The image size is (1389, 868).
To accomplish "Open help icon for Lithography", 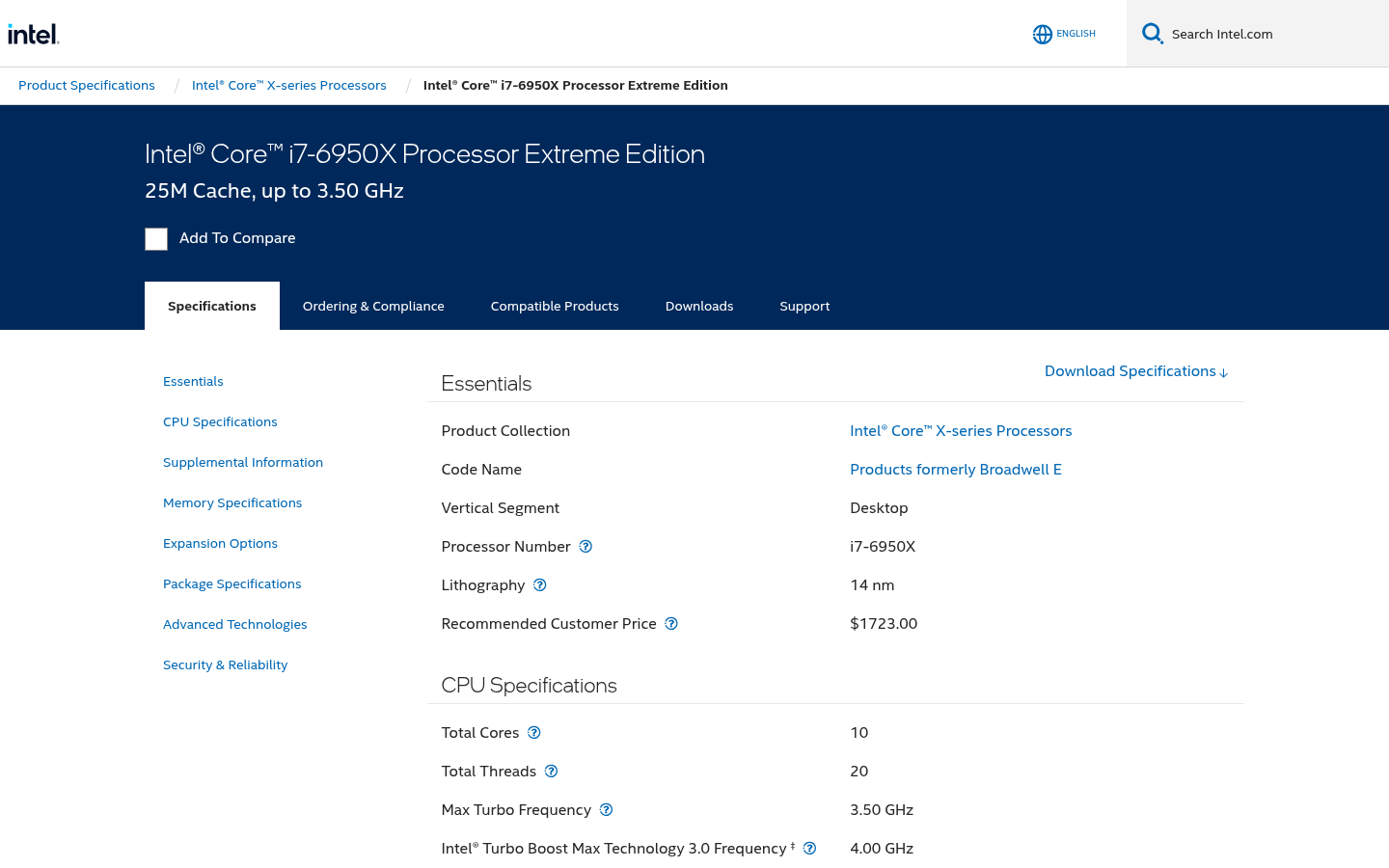I will (540, 585).
